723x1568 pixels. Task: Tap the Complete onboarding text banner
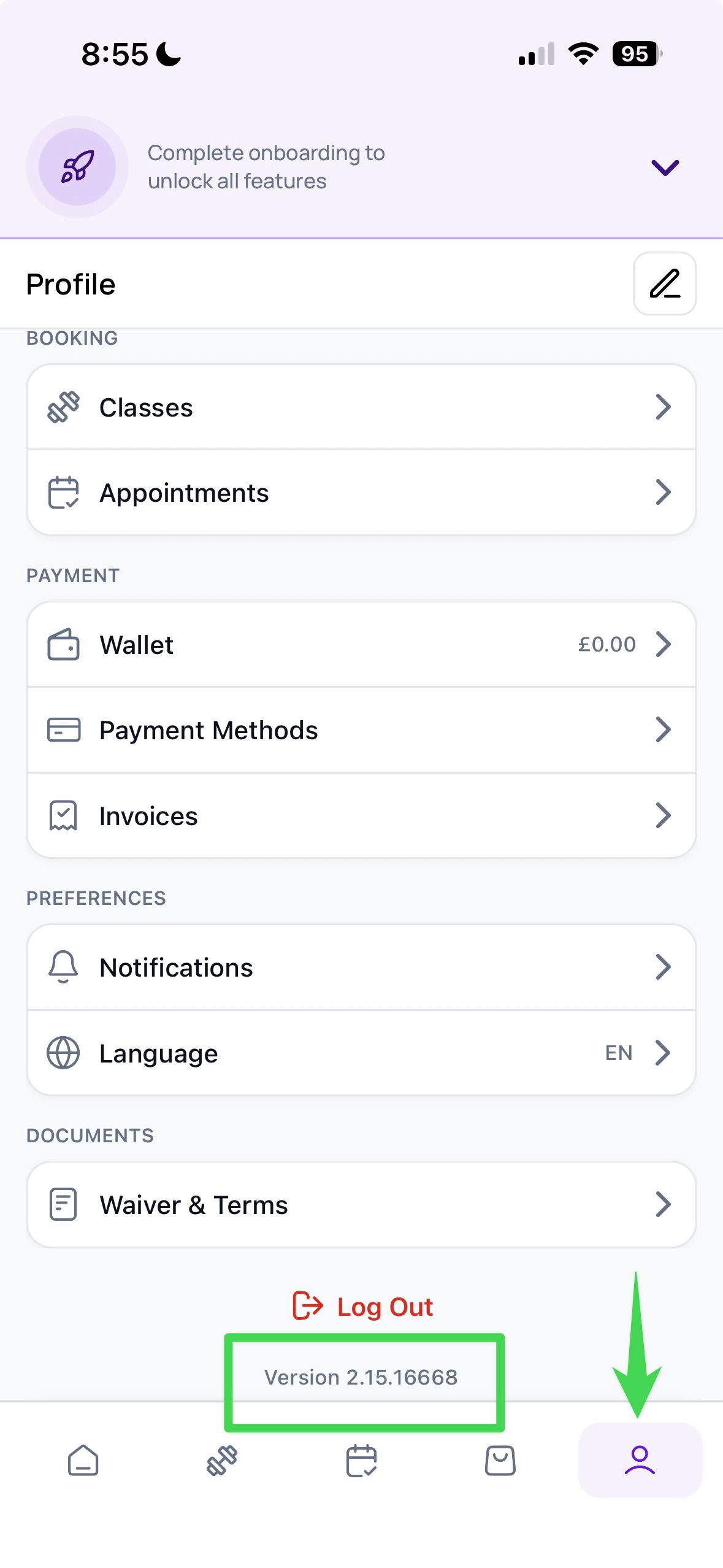click(x=266, y=167)
